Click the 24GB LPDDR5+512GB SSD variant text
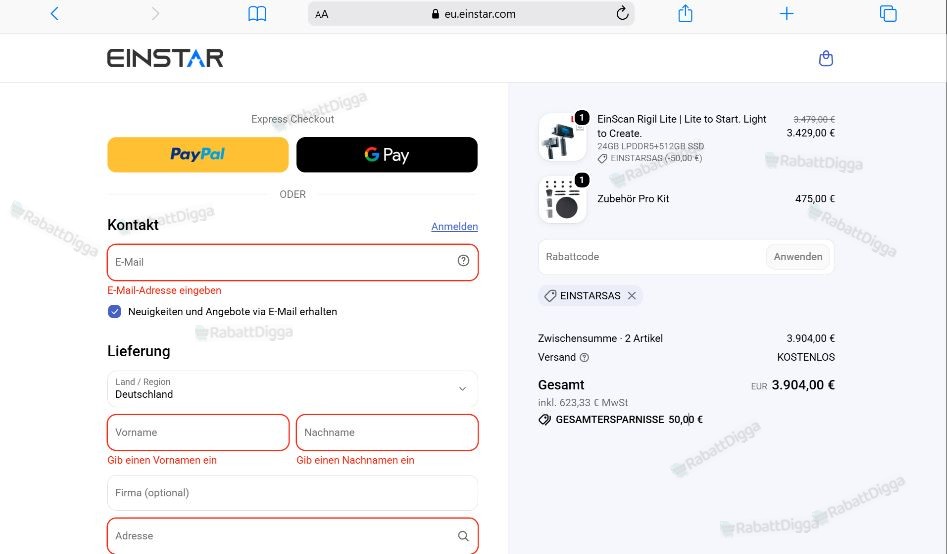947x554 pixels. click(x=650, y=146)
